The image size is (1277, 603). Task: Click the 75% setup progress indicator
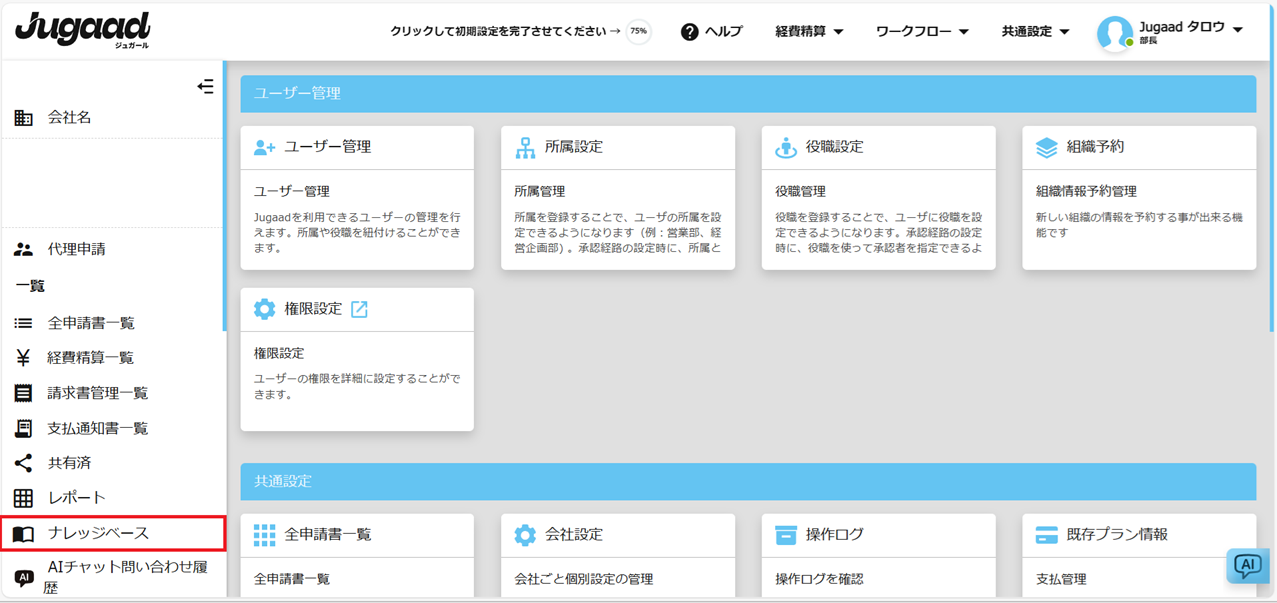[638, 31]
